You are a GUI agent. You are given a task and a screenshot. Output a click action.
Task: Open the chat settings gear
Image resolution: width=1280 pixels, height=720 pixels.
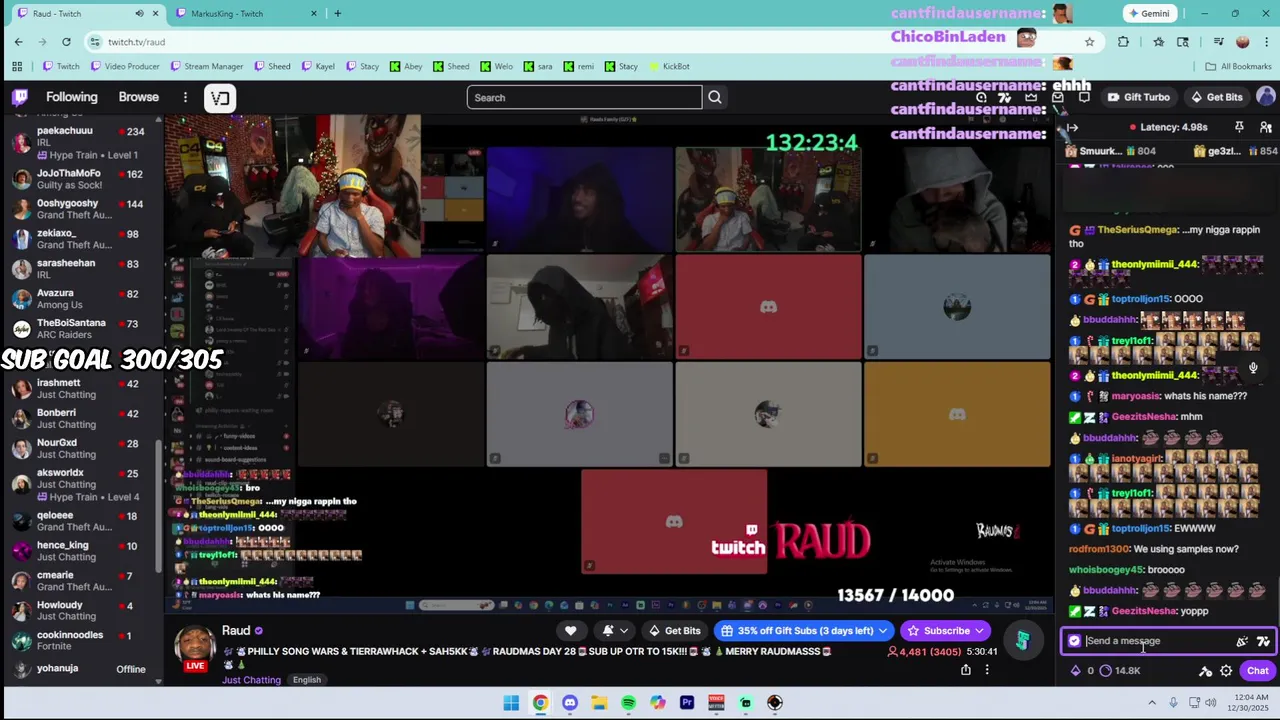tap(1226, 671)
